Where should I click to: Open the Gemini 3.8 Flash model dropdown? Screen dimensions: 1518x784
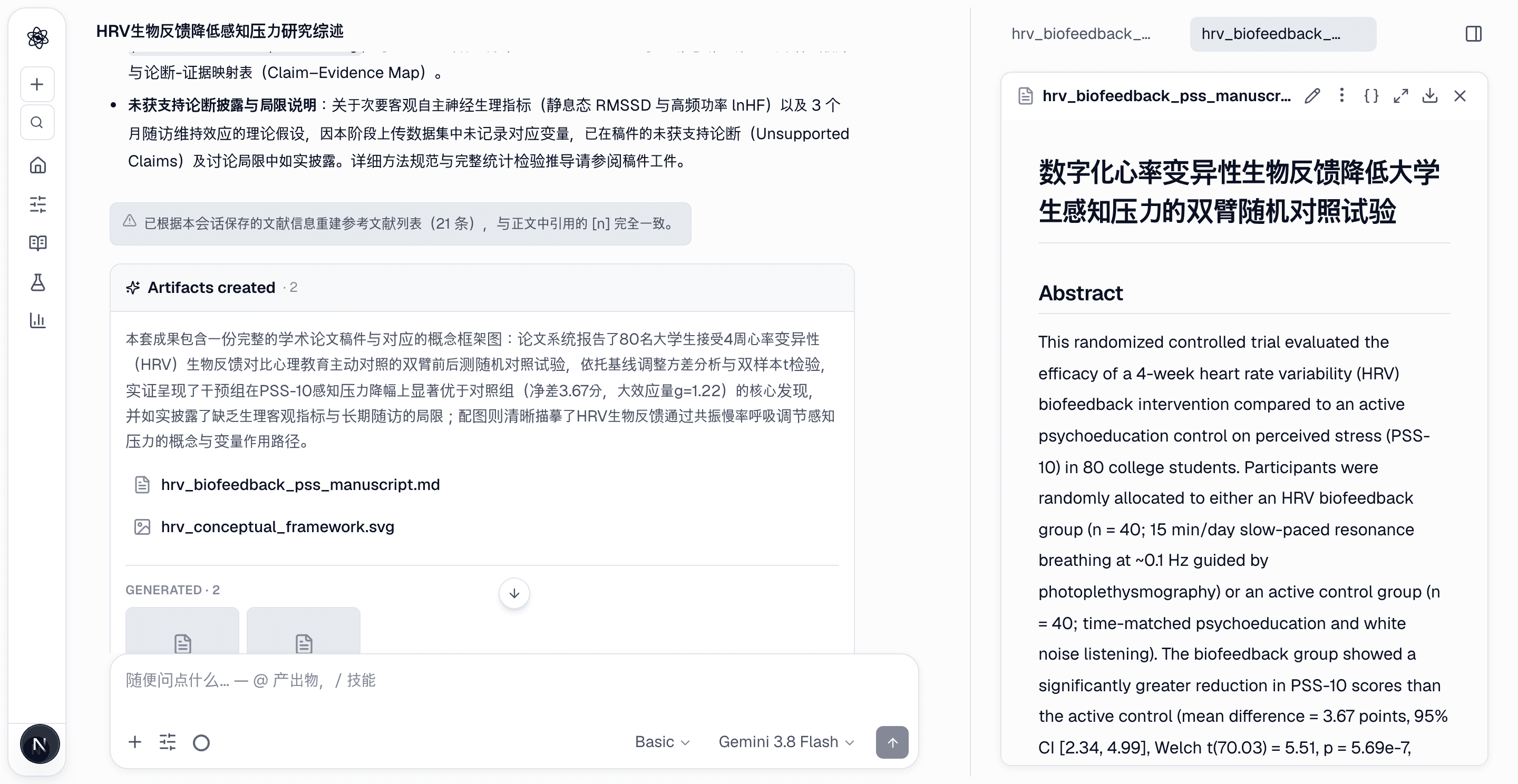tap(786, 742)
